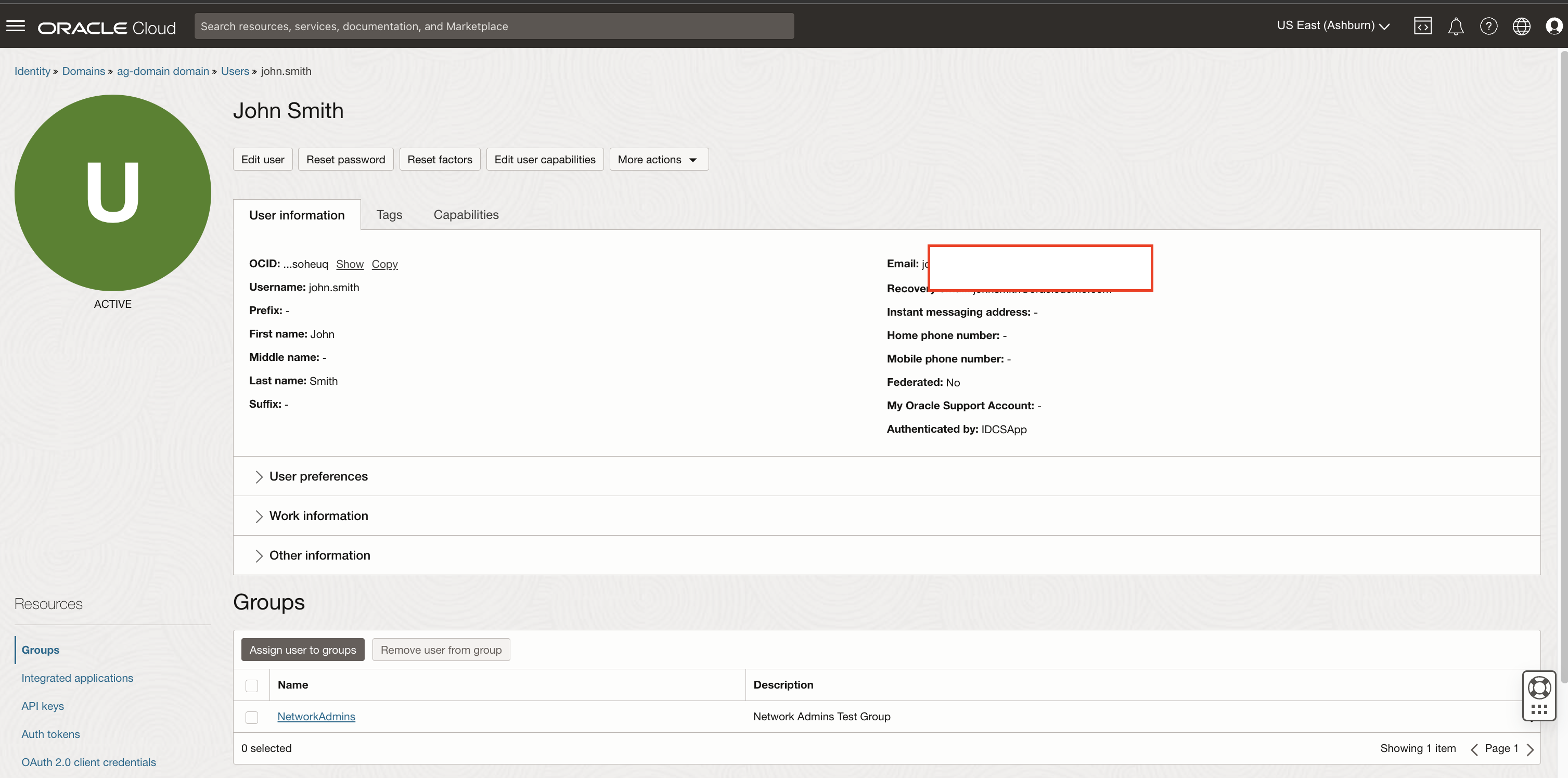Open the NetworkAdmins group link
The image size is (1568, 778).
[x=316, y=717]
